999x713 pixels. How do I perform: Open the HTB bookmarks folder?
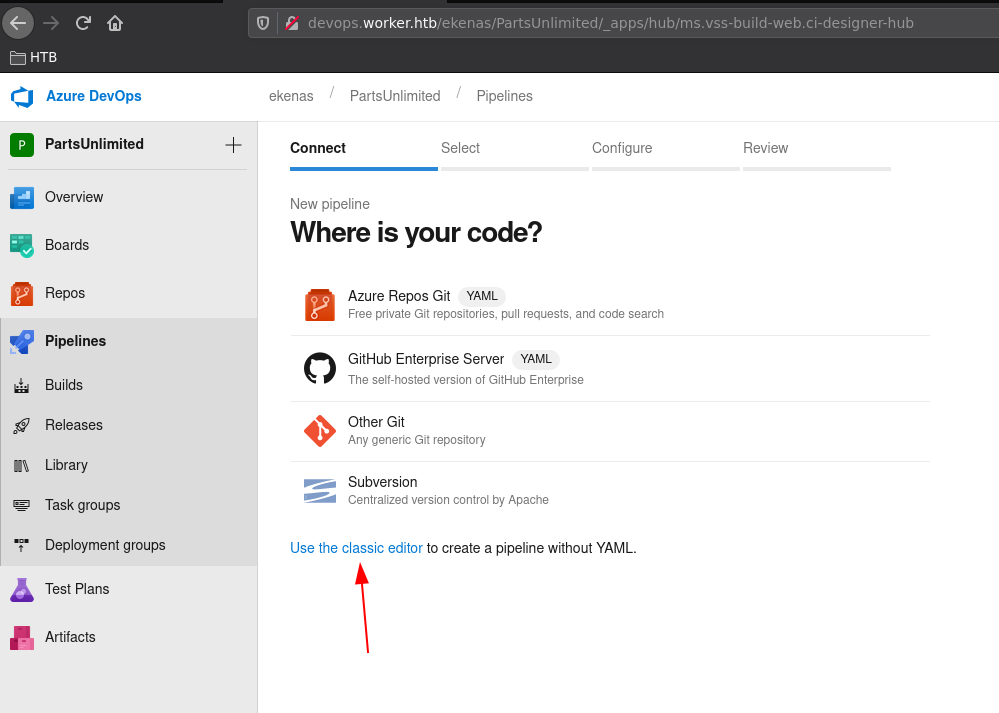point(34,57)
